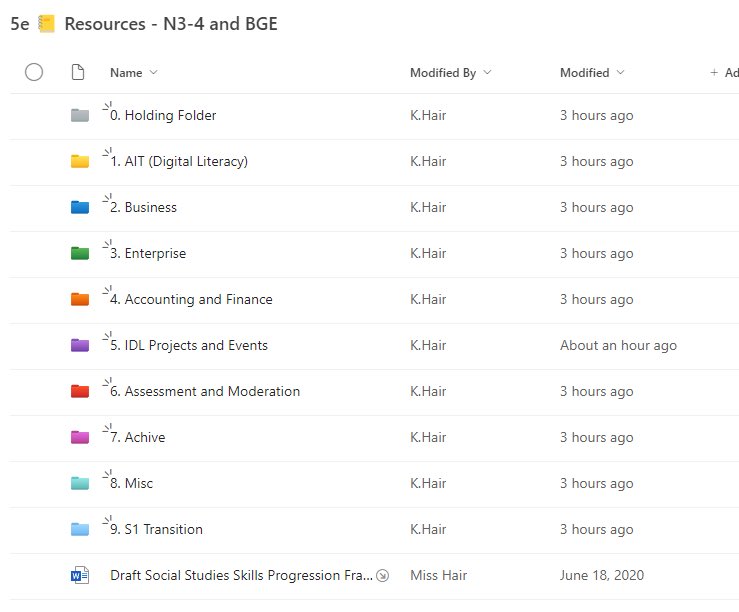Image resolution: width=739 pixels, height=612 pixels.
Task: Click the grey Holding Folder icon
Action: [80, 115]
